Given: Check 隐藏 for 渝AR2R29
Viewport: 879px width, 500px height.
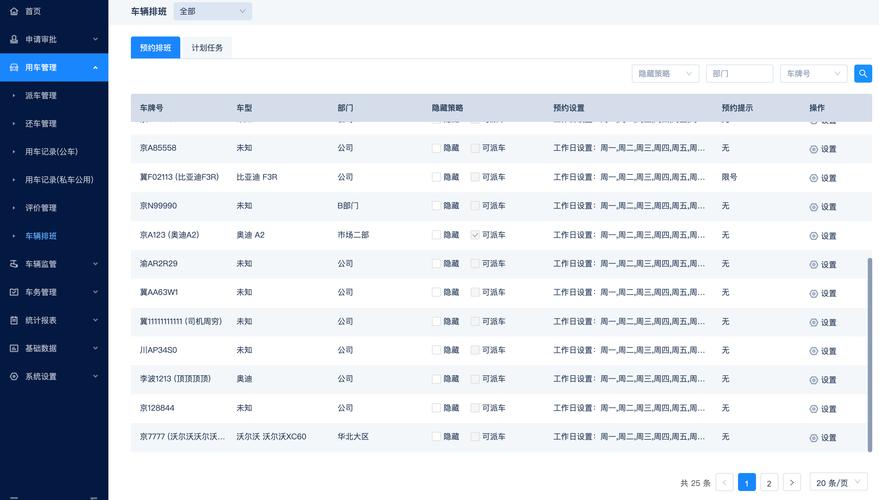Looking at the screenshot, I should 436,263.
